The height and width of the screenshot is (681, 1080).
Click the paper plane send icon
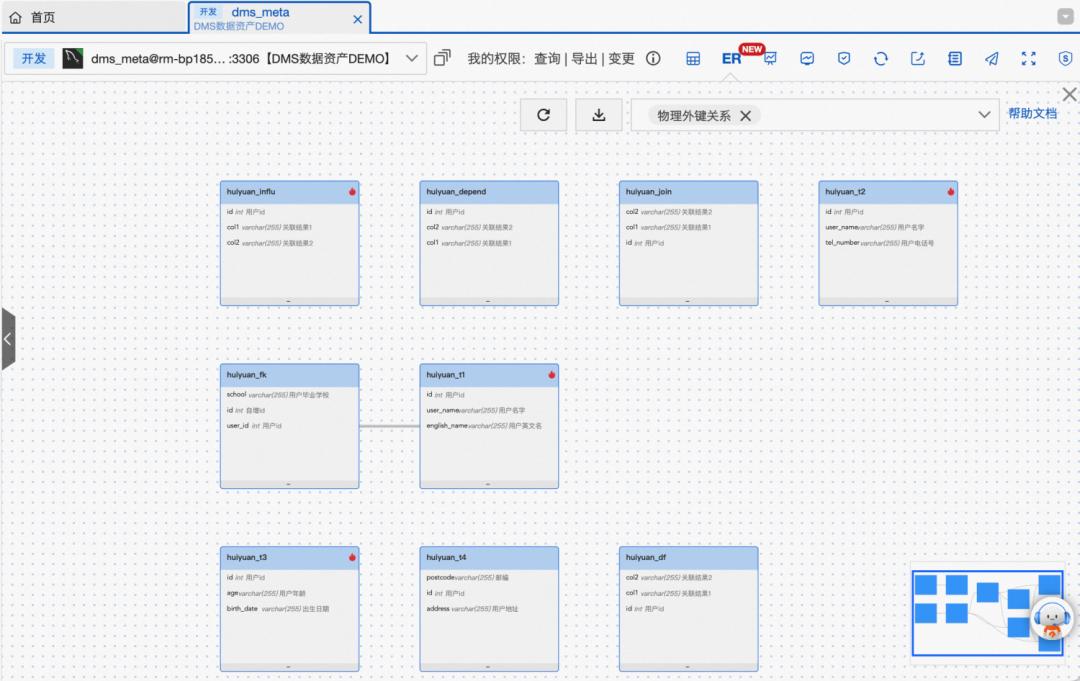tap(991, 58)
